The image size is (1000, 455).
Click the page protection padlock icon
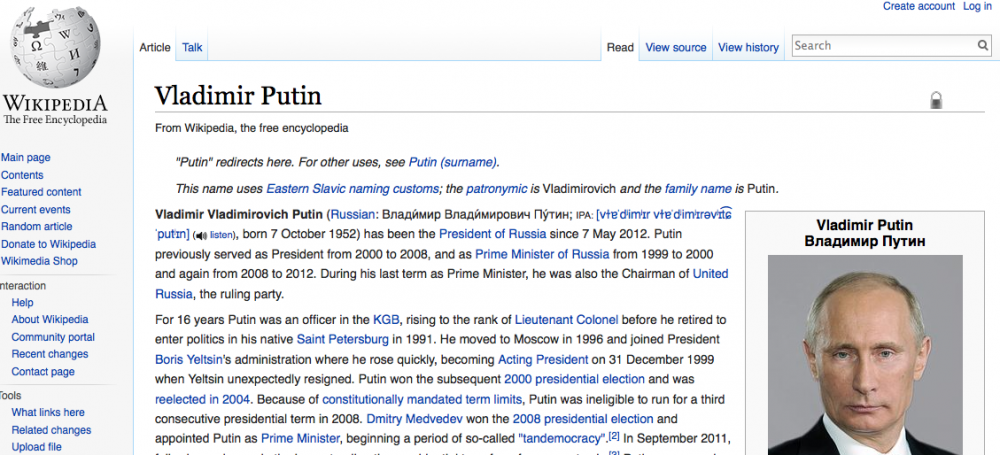click(x=936, y=99)
